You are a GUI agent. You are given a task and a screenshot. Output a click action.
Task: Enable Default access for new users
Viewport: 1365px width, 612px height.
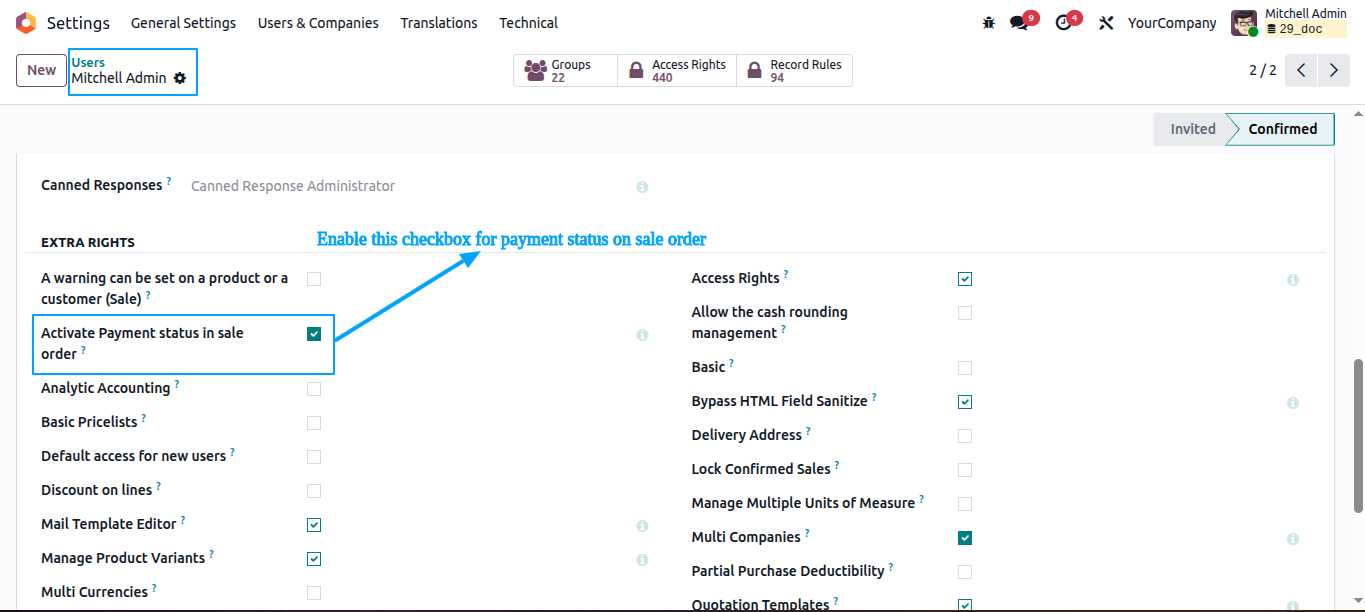point(314,457)
